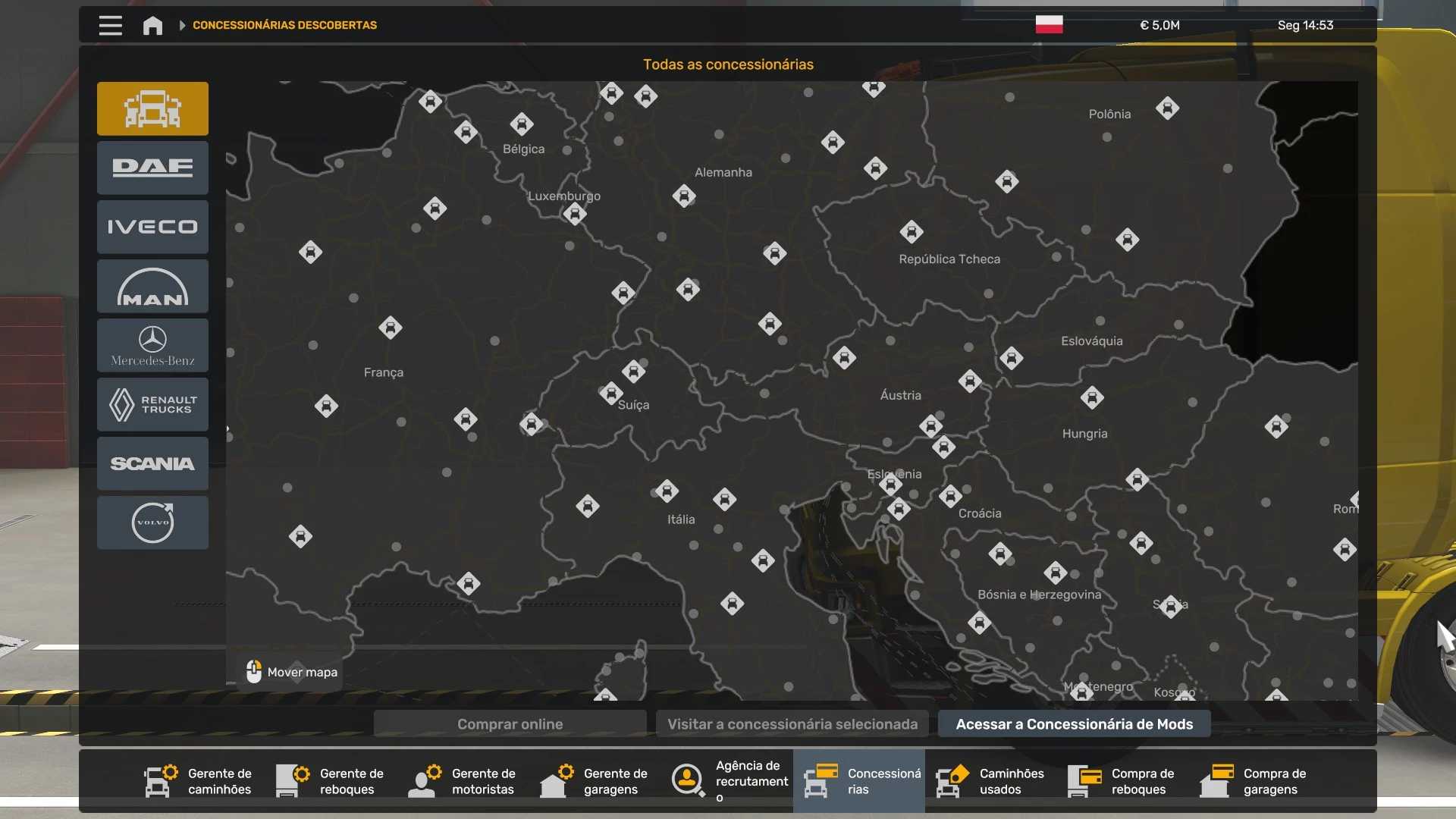
Task: Filter dealerships by IVECO brand
Action: [x=152, y=227]
